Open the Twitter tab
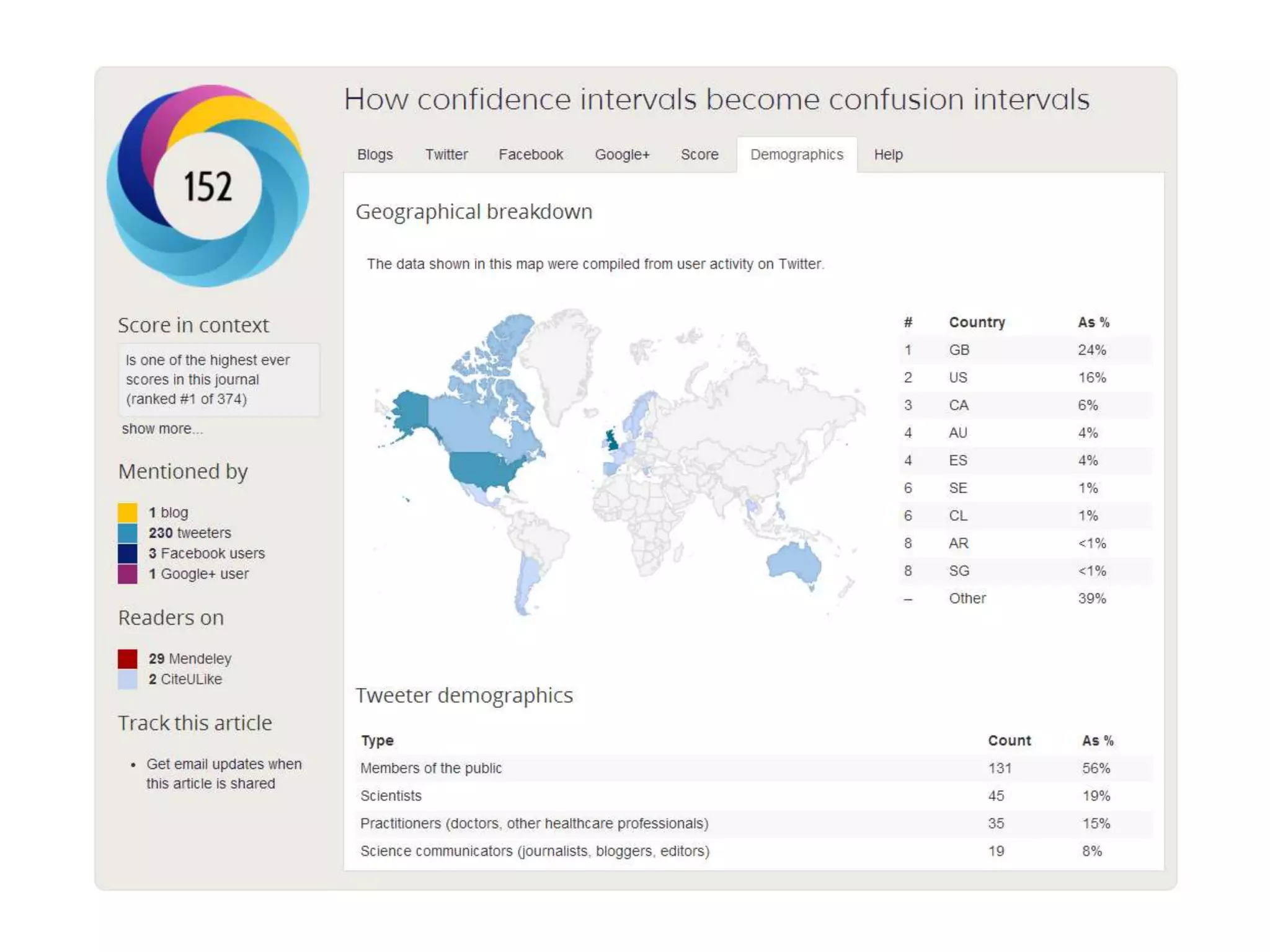1270x952 pixels. coord(446,154)
